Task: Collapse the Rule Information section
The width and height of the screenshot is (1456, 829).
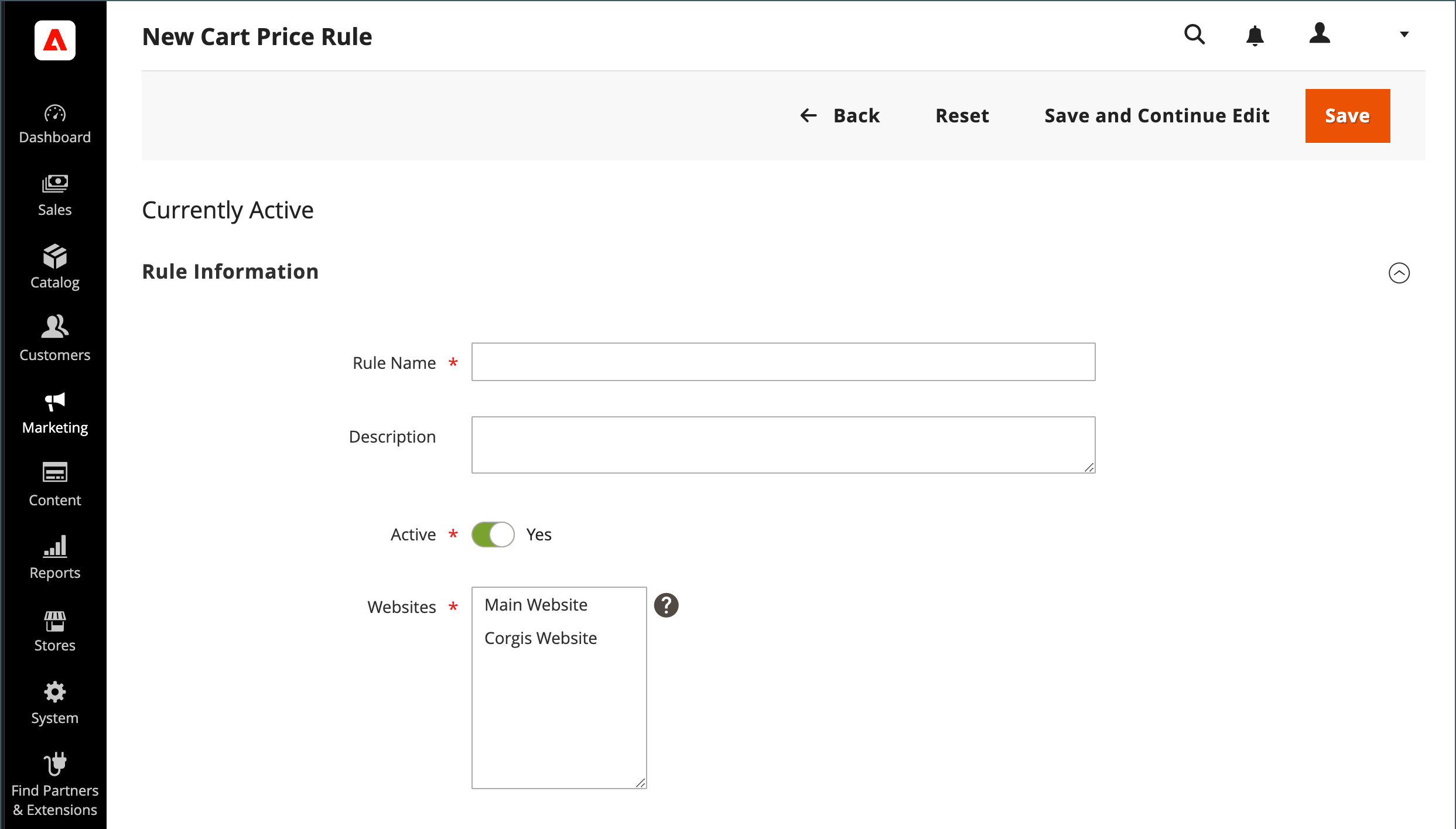Action: [x=1399, y=273]
